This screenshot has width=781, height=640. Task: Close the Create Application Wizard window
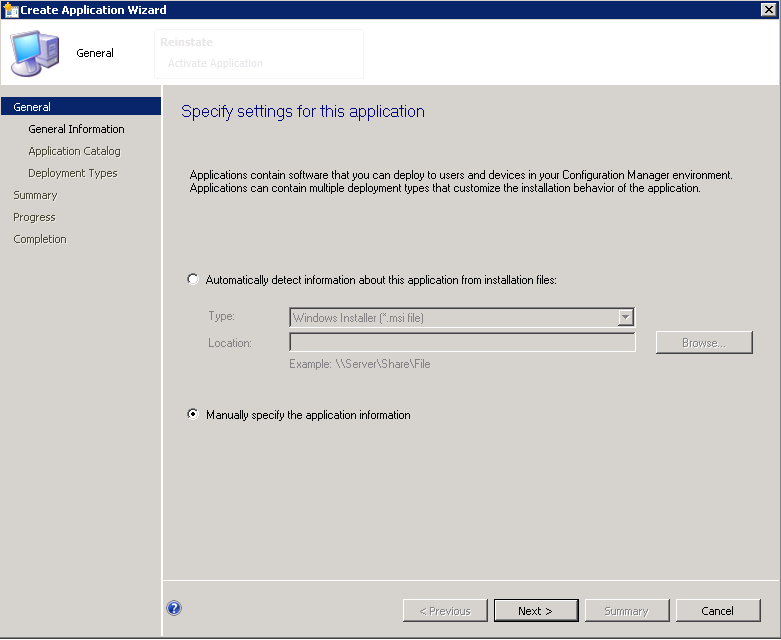point(767,10)
